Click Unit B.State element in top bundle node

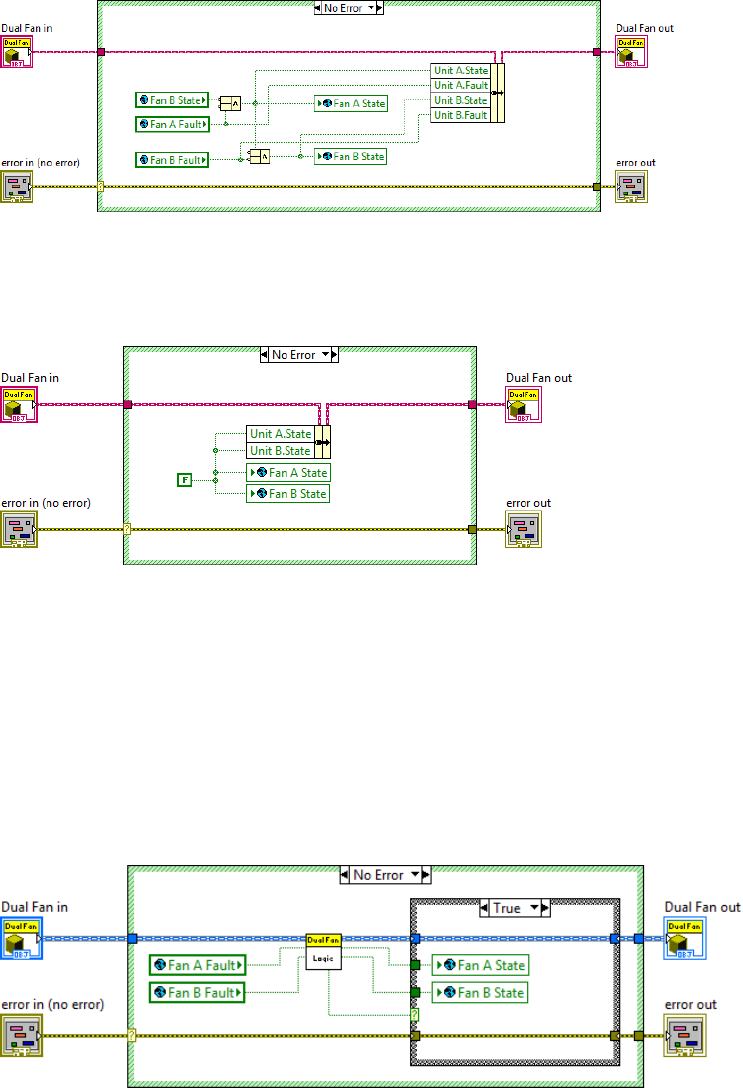tap(461, 101)
